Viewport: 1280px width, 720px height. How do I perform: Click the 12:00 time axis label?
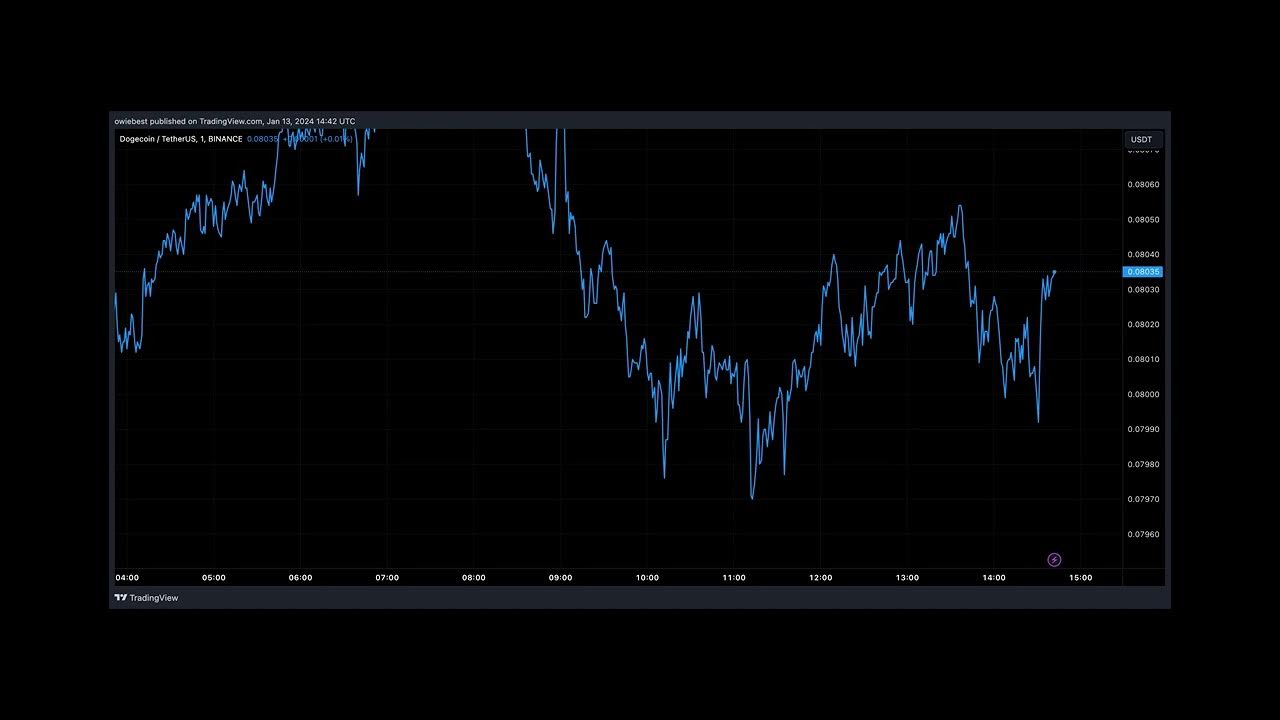tap(821, 577)
